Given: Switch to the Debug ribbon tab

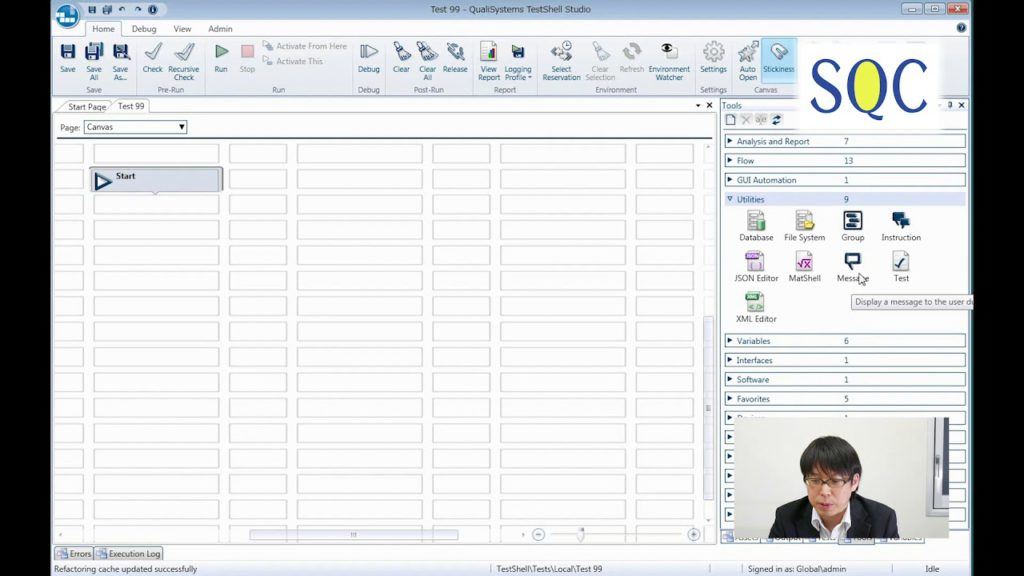Looking at the screenshot, I should click(144, 29).
